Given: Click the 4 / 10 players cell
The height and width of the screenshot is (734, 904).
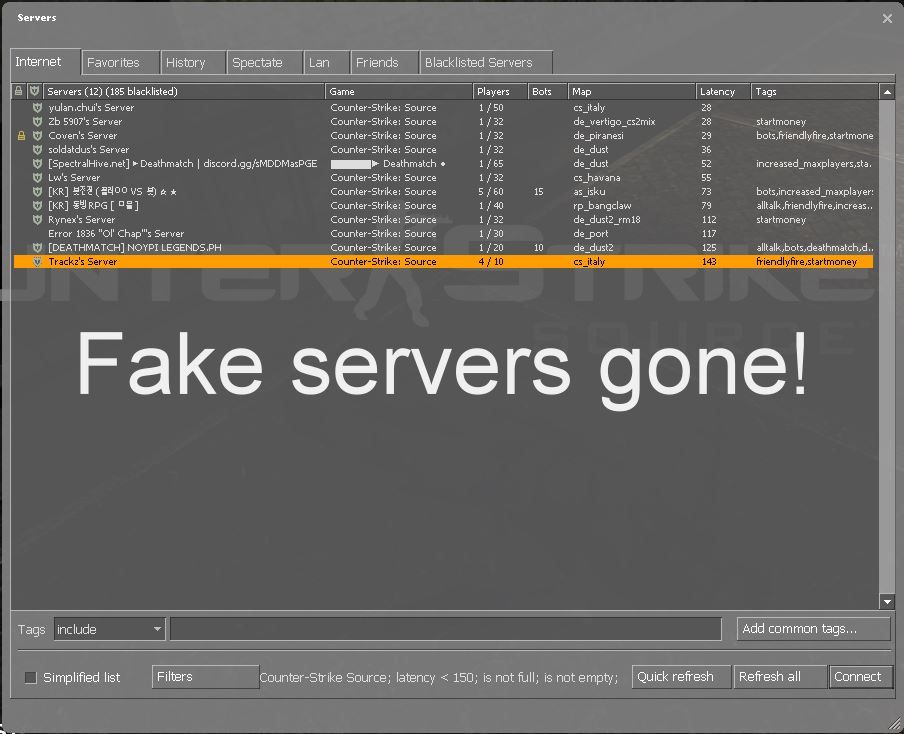Looking at the screenshot, I should click(491, 262).
